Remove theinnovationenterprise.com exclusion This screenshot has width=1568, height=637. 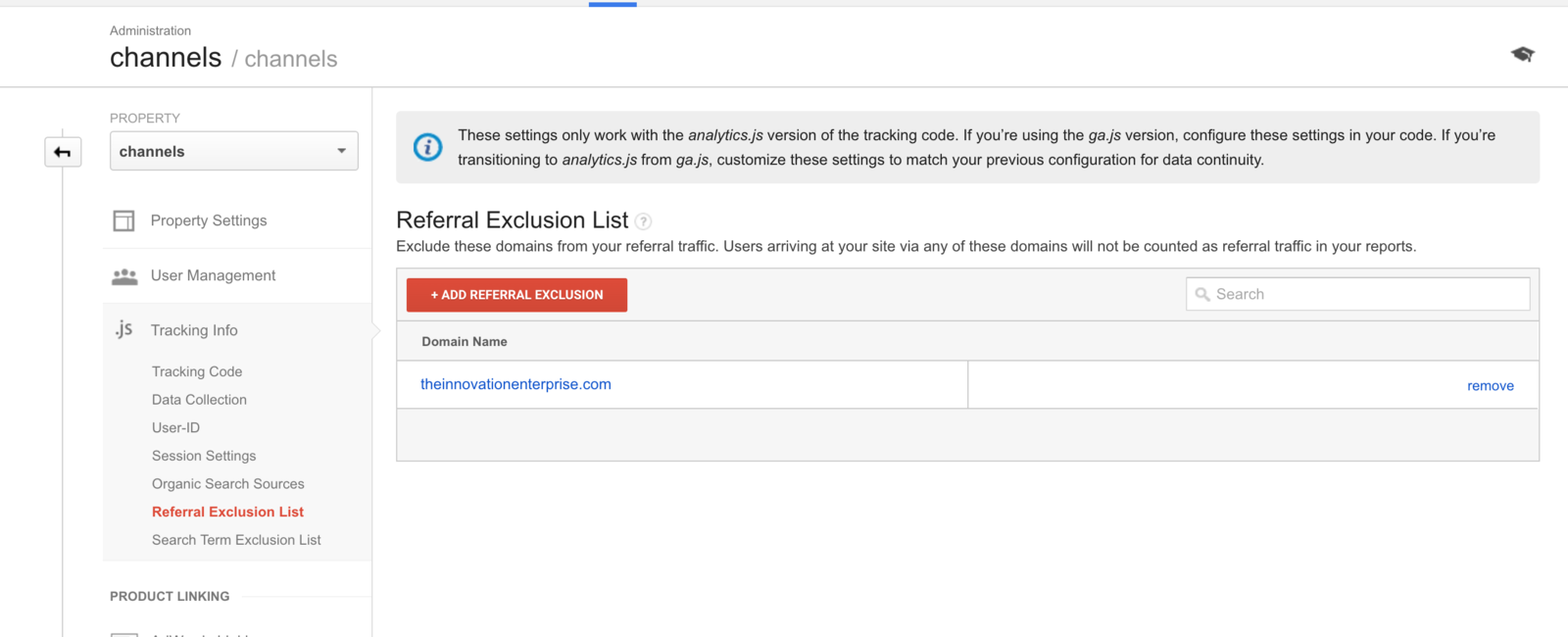[x=1491, y=386]
